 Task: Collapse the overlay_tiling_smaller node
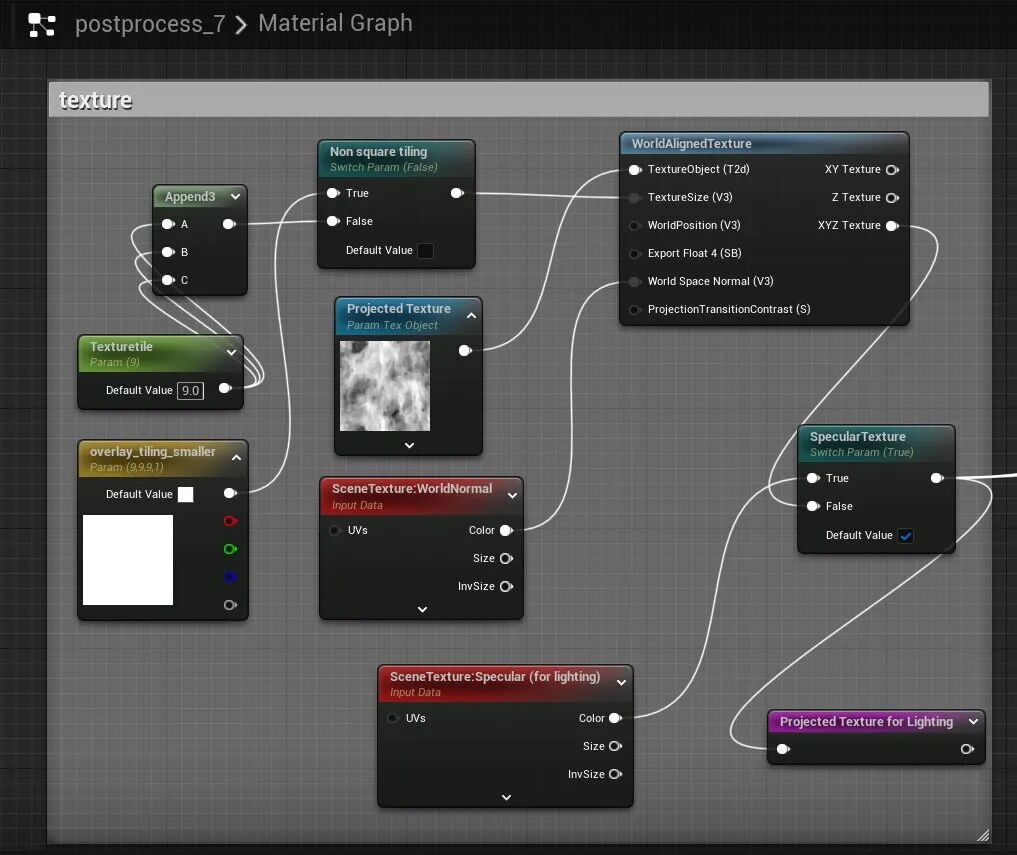tap(237, 457)
